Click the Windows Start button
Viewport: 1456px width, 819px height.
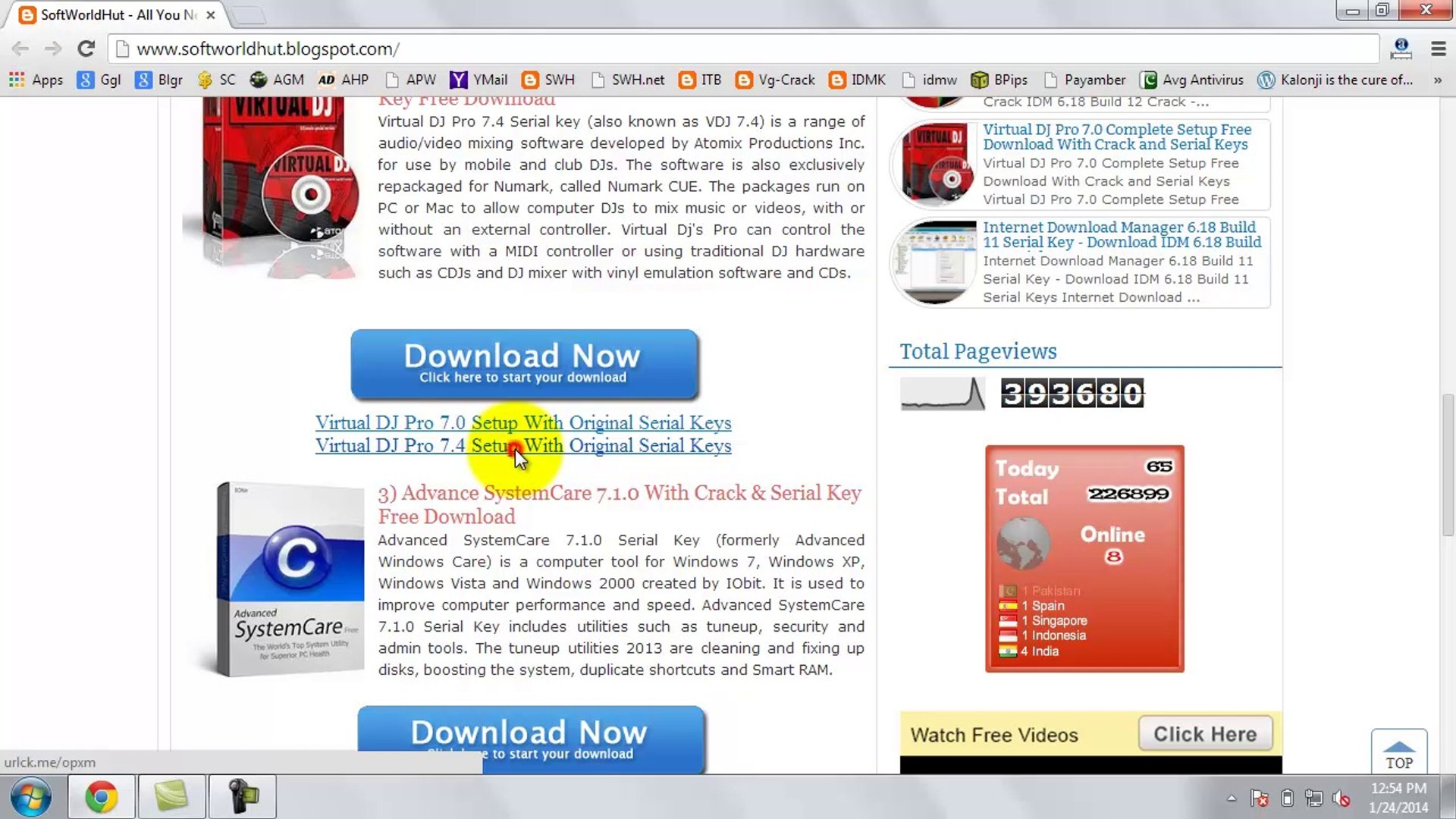[29, 796]
